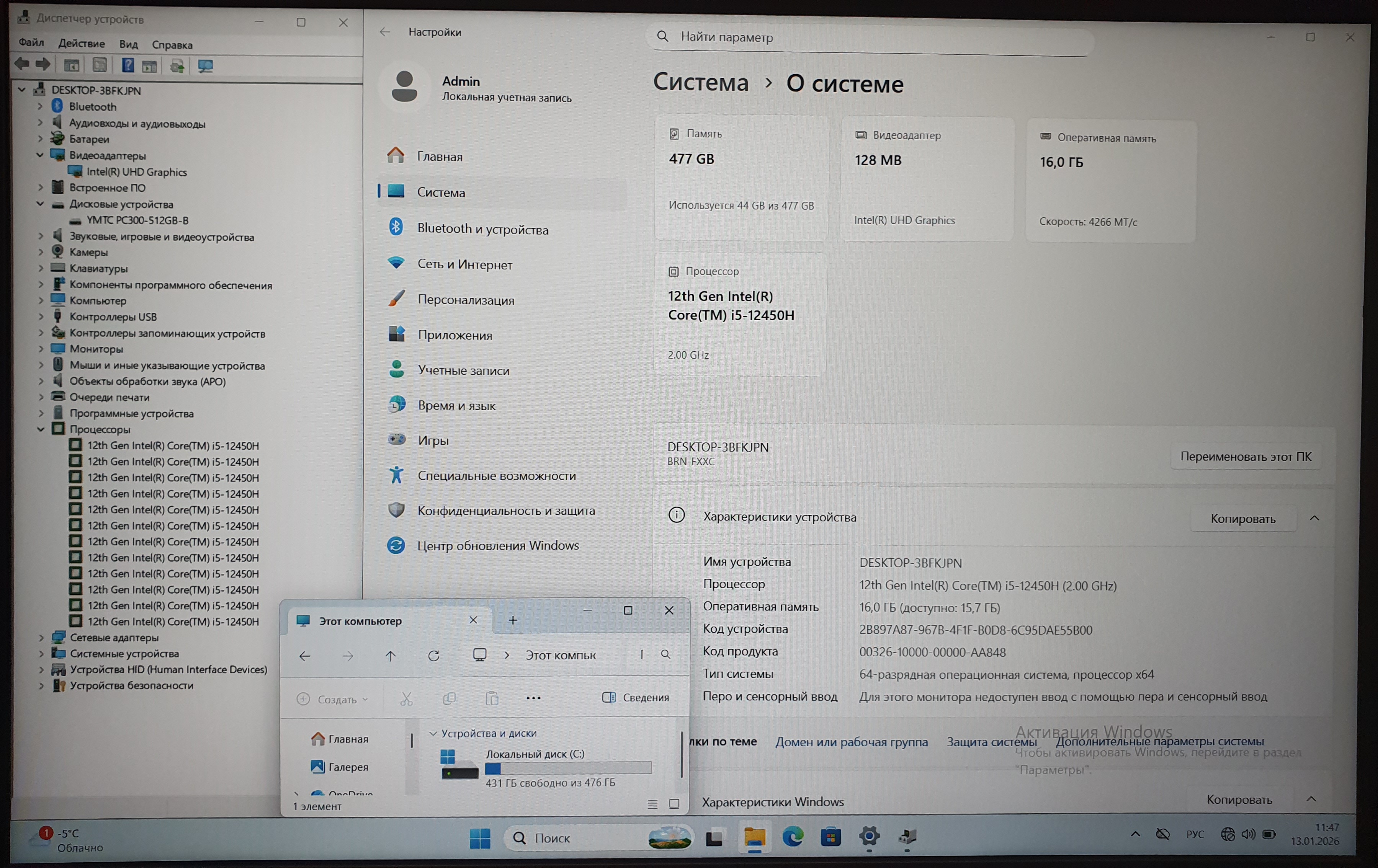Click the Device Manager help toolbar icon

[128, 66]
